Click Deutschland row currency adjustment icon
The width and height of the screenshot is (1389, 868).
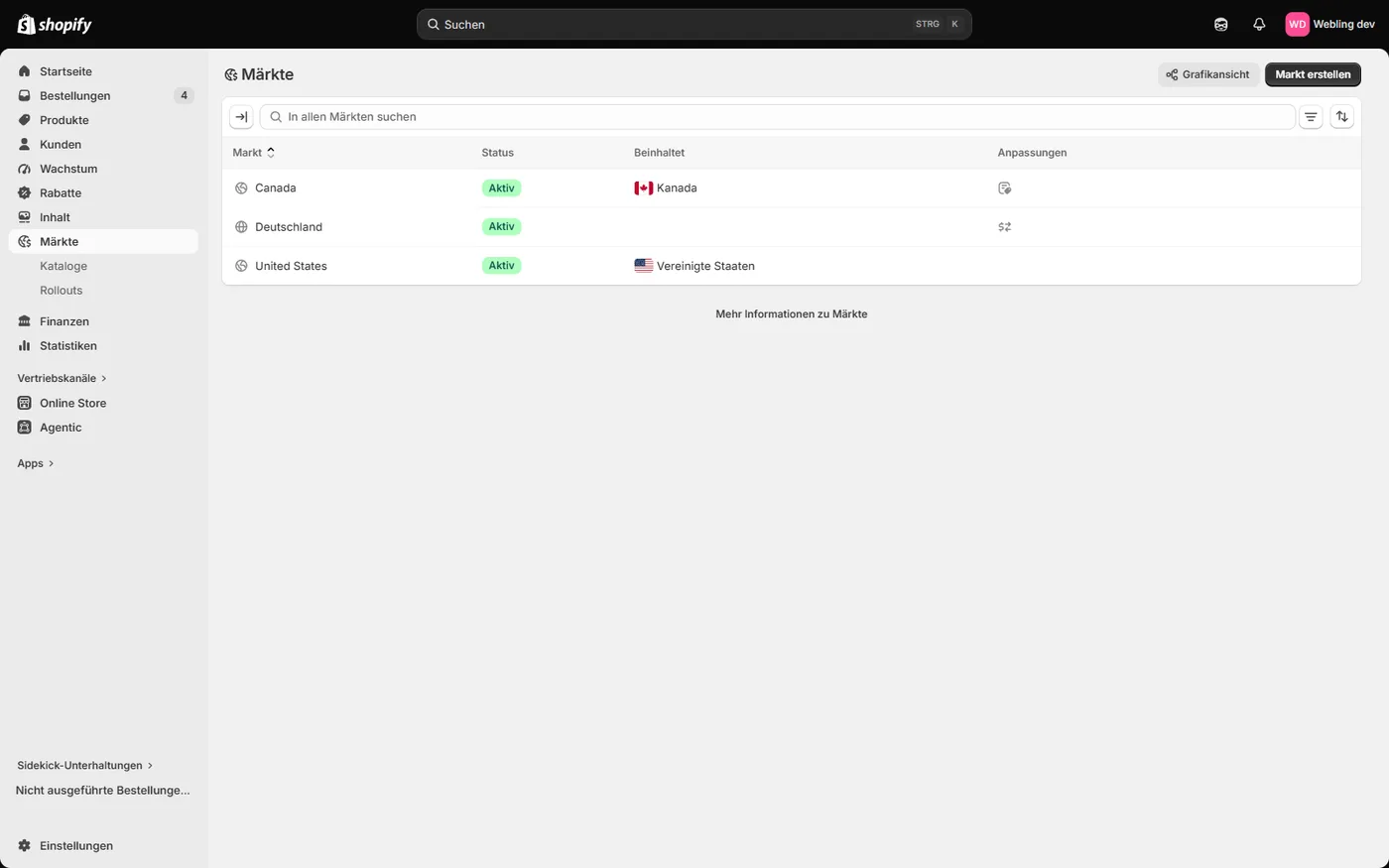pos(1004,227)
